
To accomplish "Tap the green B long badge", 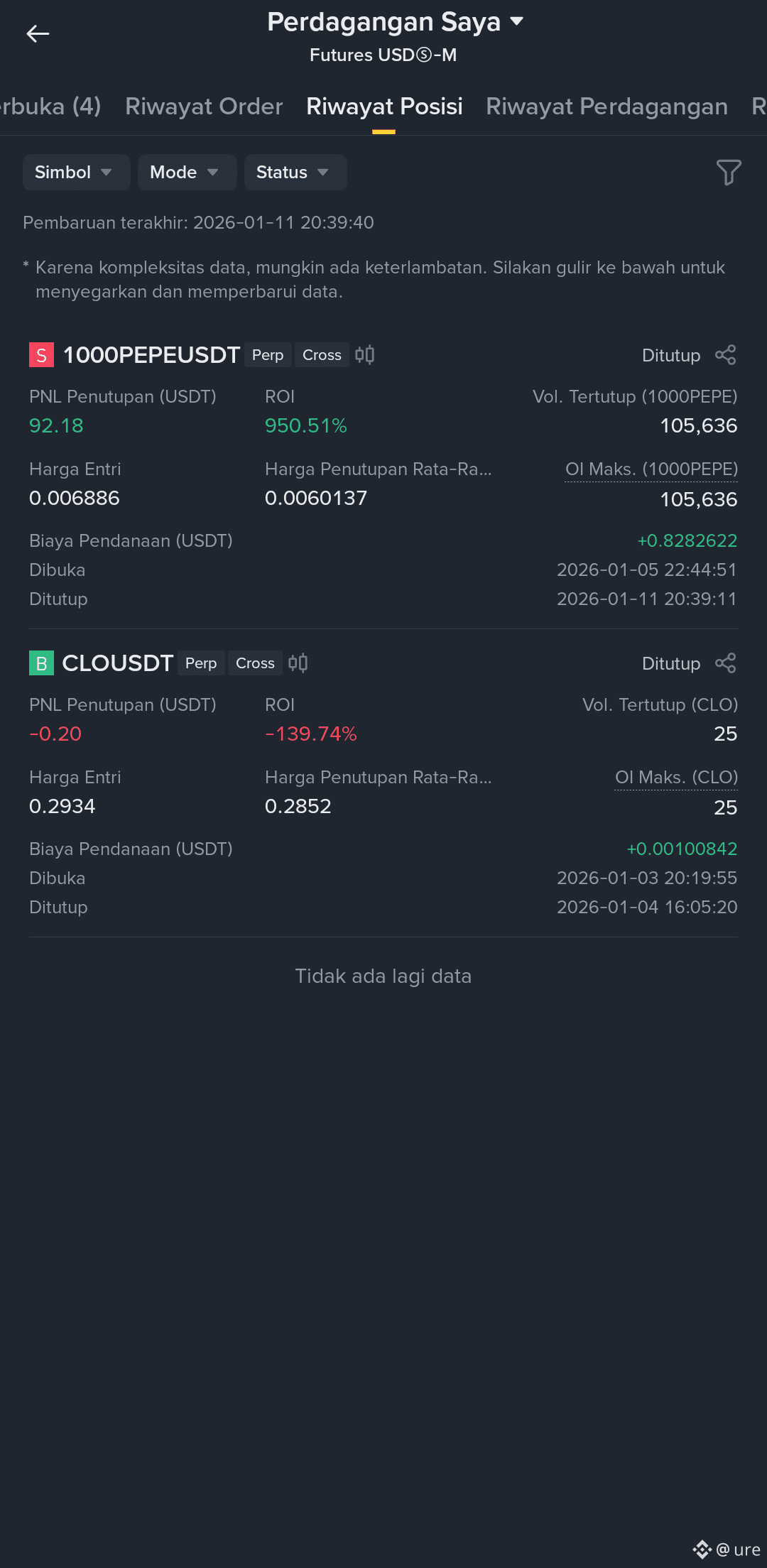I will tap(41, 663).
